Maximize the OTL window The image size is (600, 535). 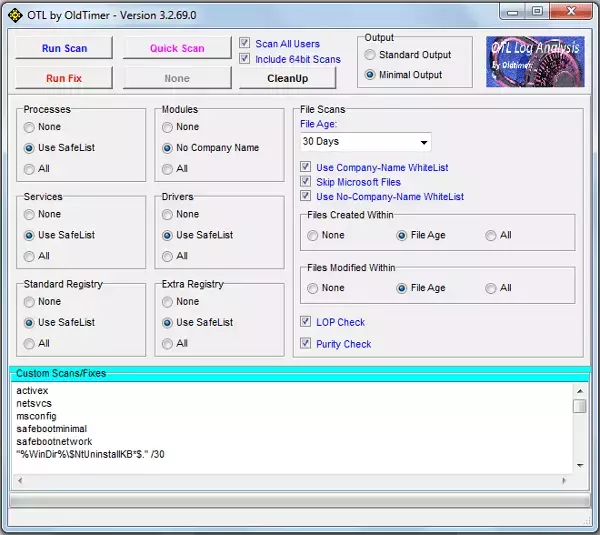pos(537,12)
